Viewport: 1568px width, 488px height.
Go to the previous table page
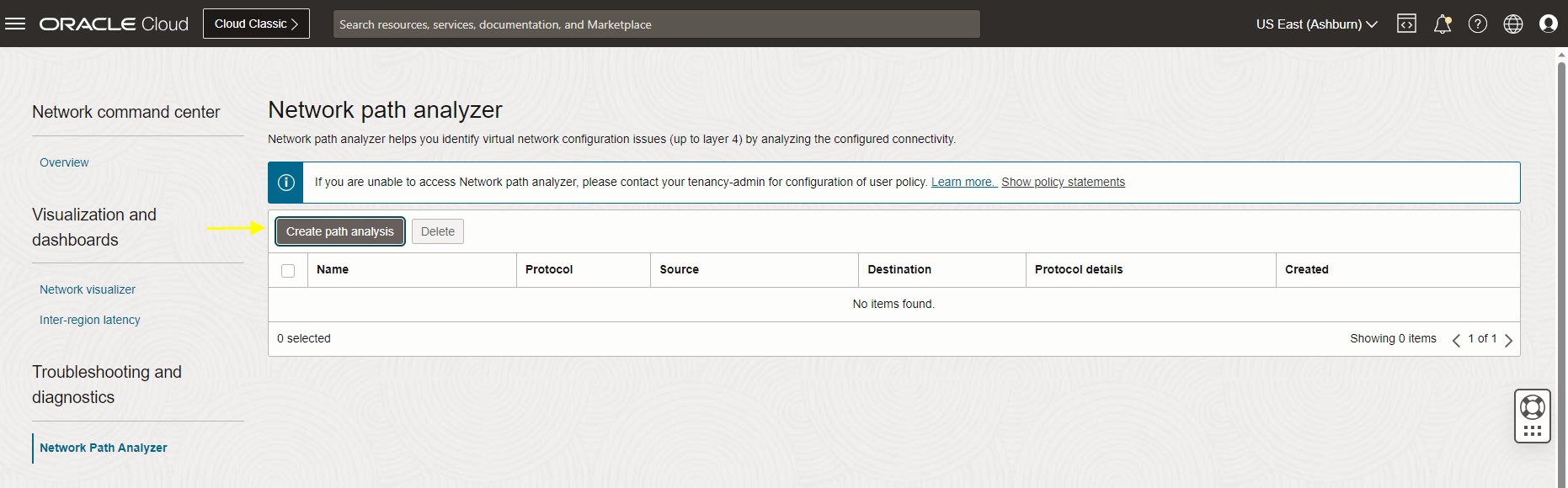pyautogui.click(x=1456, y=340)
